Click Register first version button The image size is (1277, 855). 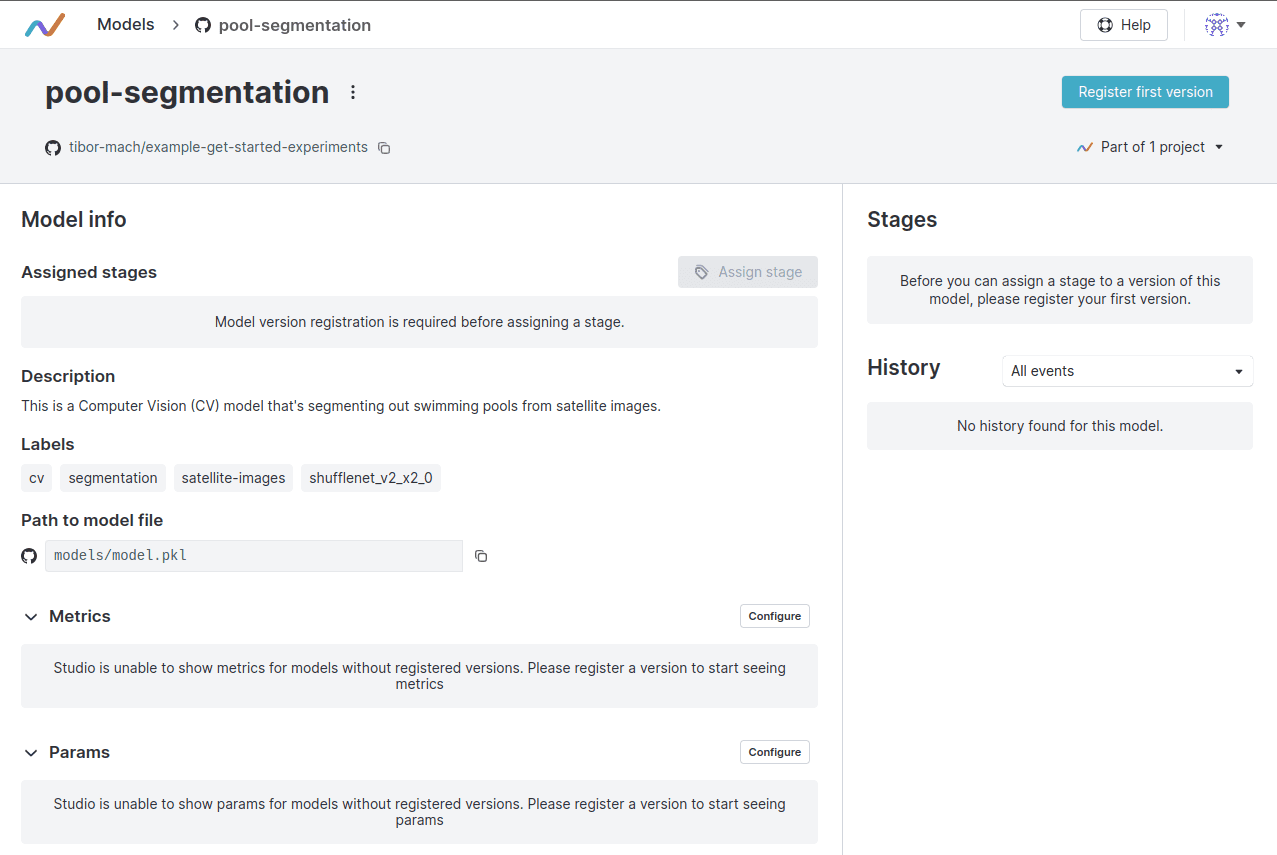[x=1145, y=92]
